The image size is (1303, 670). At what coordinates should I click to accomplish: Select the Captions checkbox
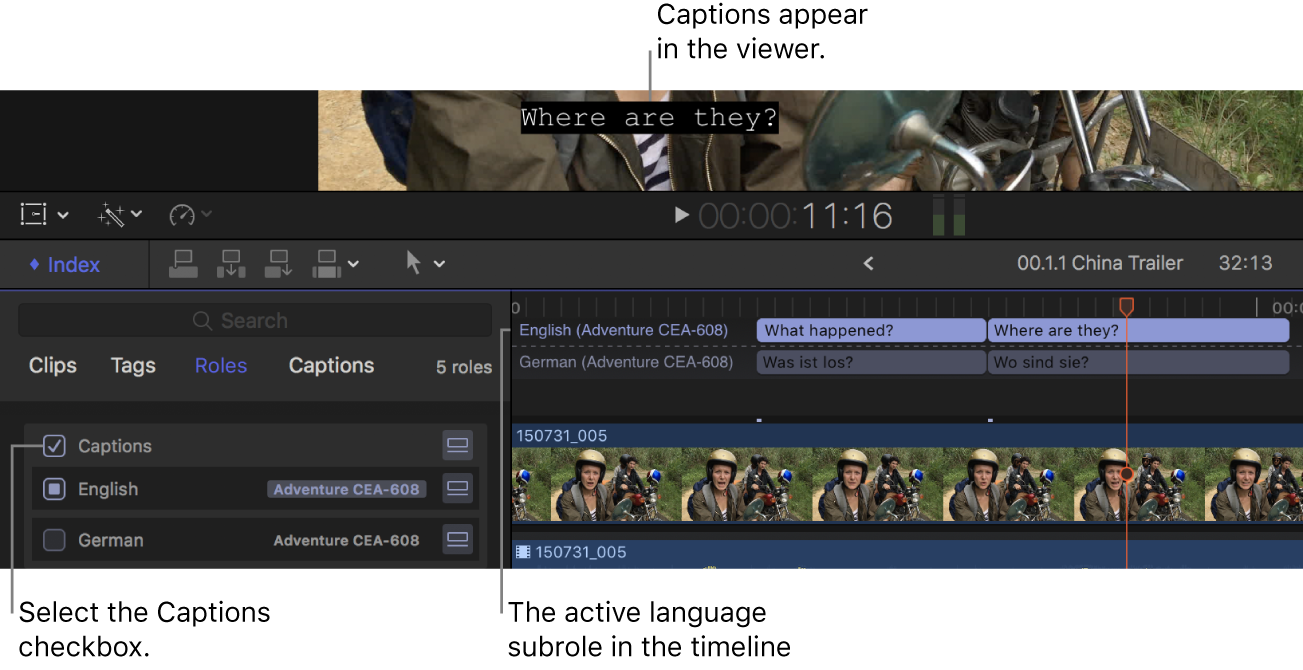point(54,445)
